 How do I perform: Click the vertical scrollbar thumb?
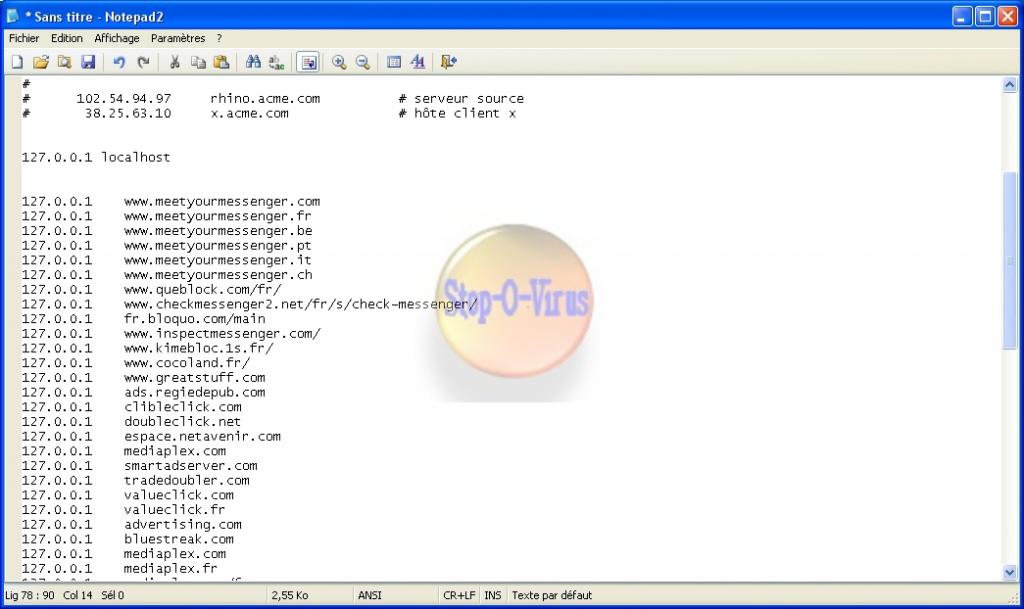[1010, 261]
